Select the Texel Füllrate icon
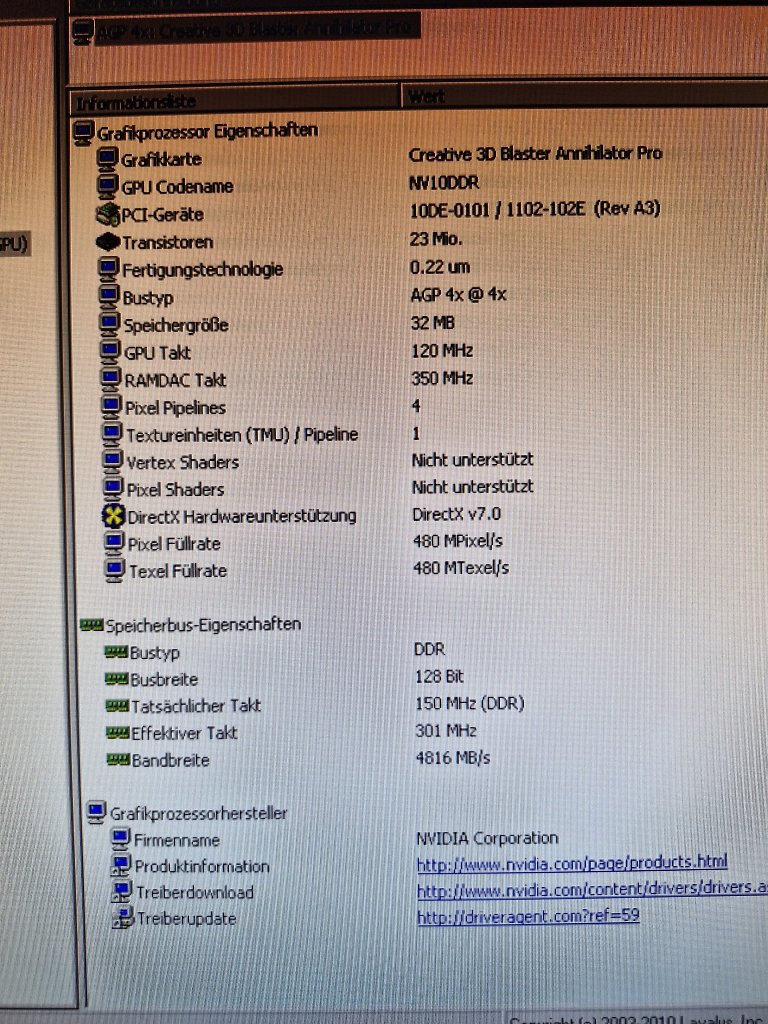The height and width of the screenshot is (1024, 768). [x=115, y=570]
